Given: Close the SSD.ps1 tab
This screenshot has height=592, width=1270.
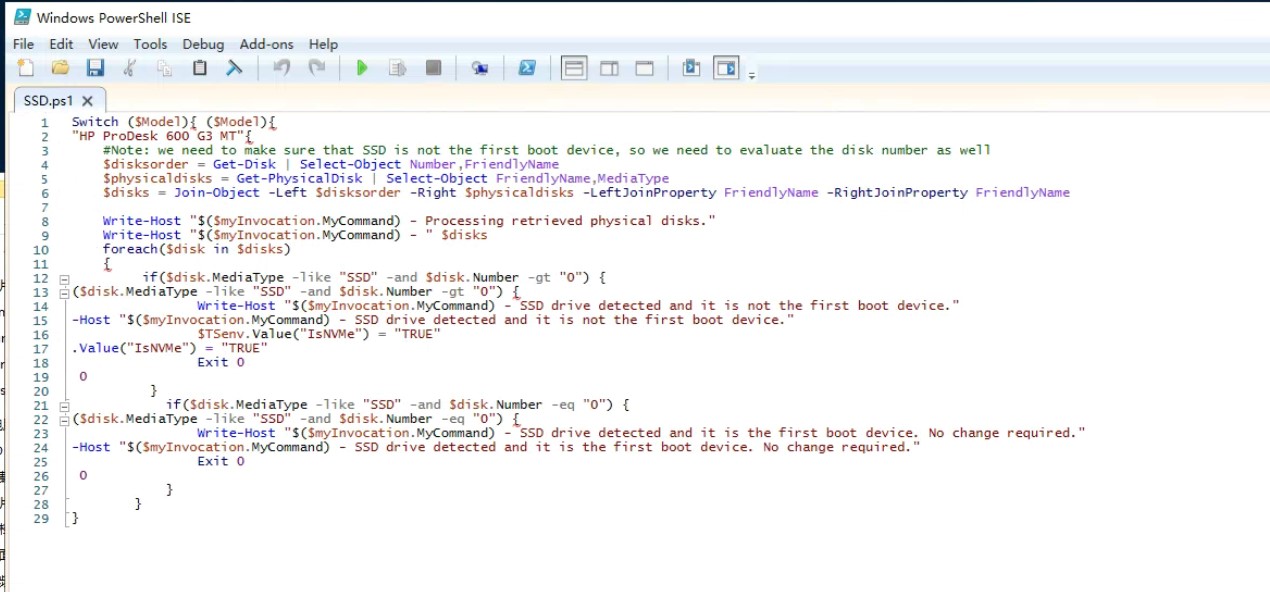Looking at the screenshot, I should point(87,101).
